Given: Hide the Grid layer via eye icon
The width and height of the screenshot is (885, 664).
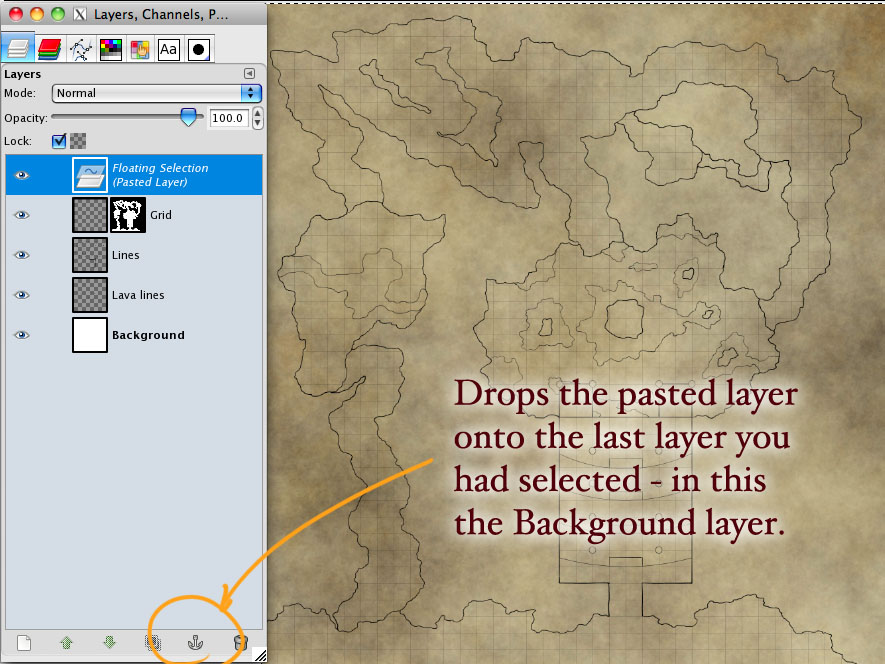Looking at the screenshot, I should (x=22, y=215).
